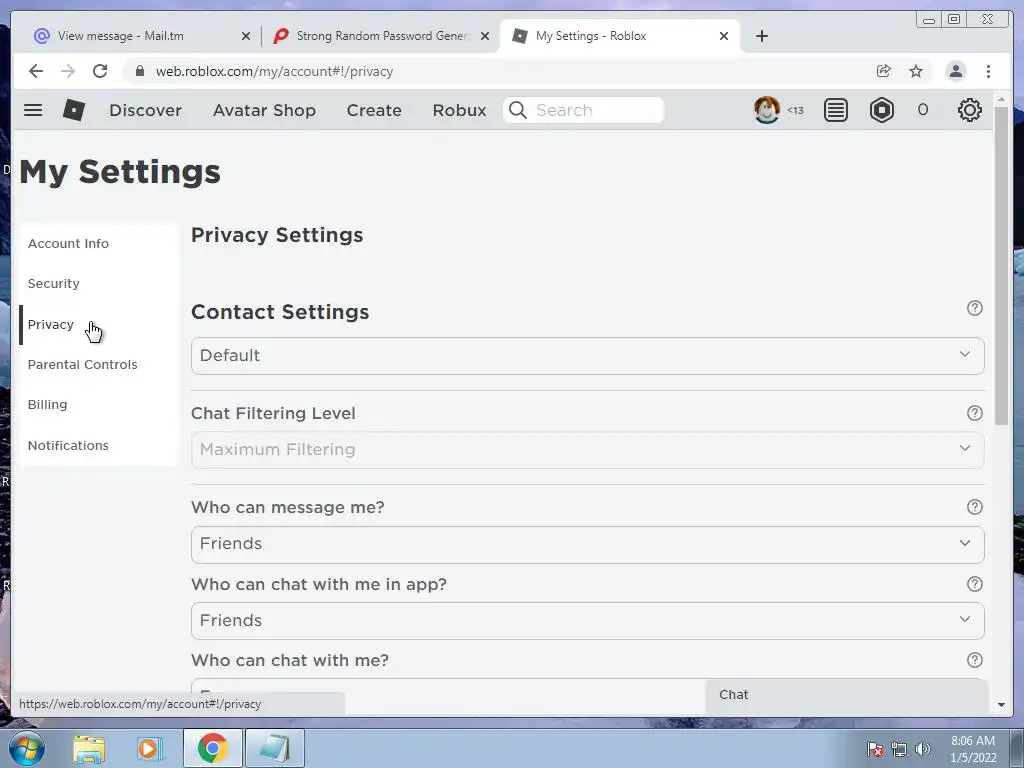This screenshot has height=768, width=1024.
Task: Open the Who can message me dropdown
Action: coord(587,545)
